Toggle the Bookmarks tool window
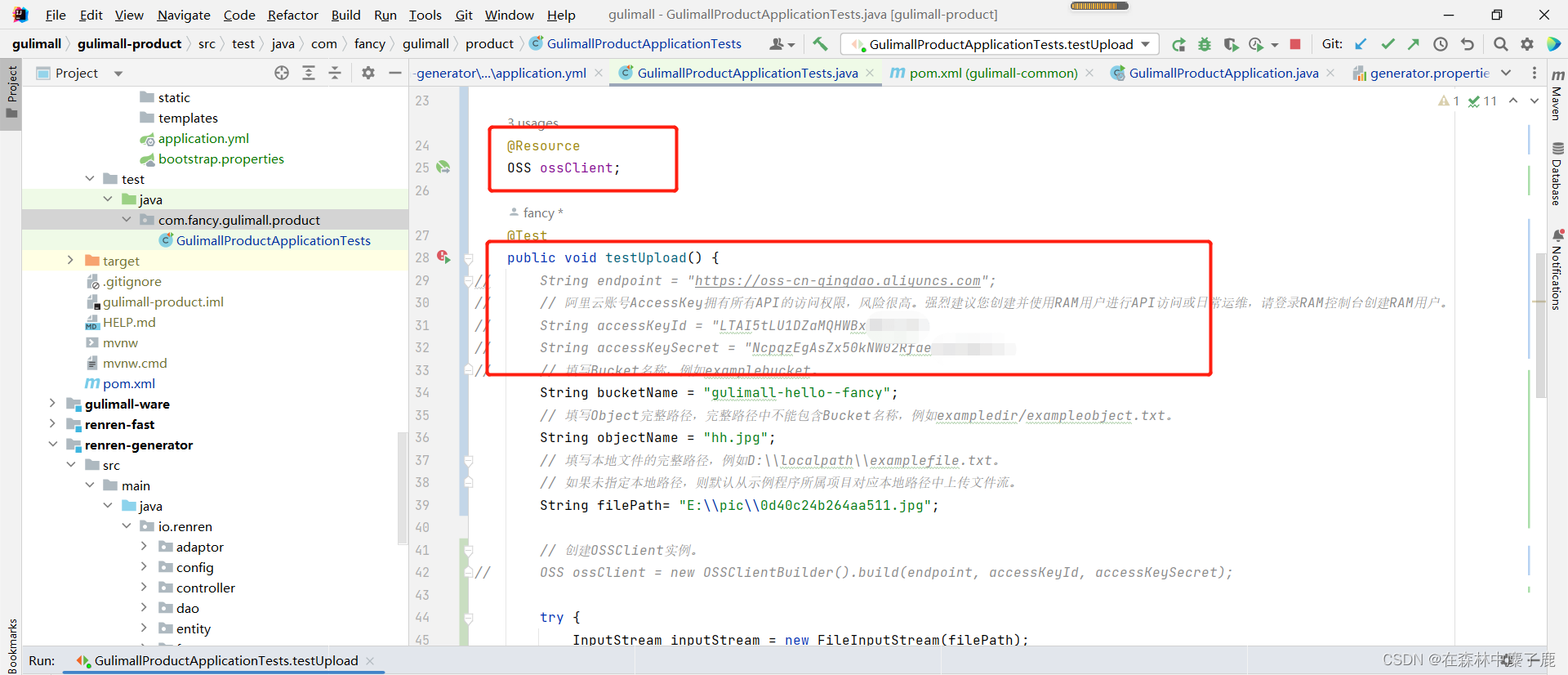 11,645
